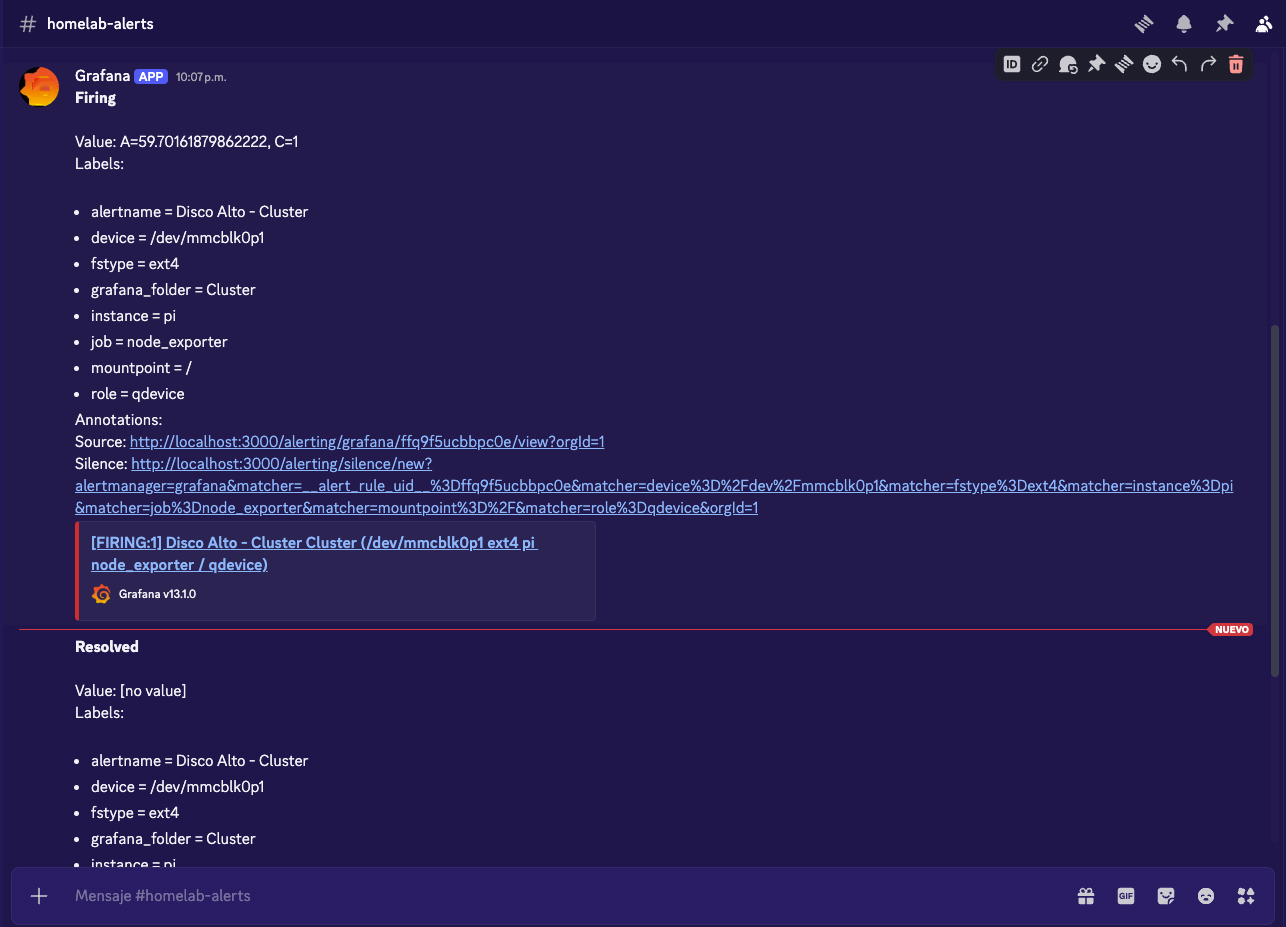Show pinned messages from header pin icon
The width and height of the screenshot is (1286, 927).
coord(1224,23)
